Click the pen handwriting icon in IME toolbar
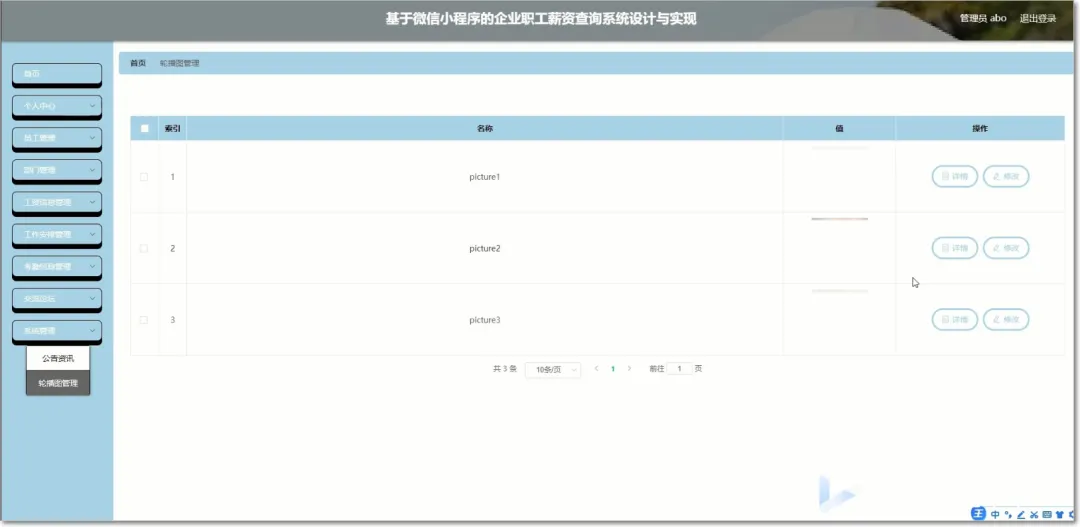The width and height of the screenshot is (1080, 527). click(x=1021, y=515)
